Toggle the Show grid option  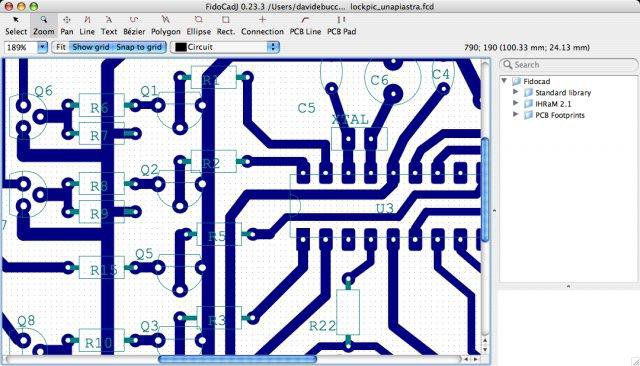point(91,47)
